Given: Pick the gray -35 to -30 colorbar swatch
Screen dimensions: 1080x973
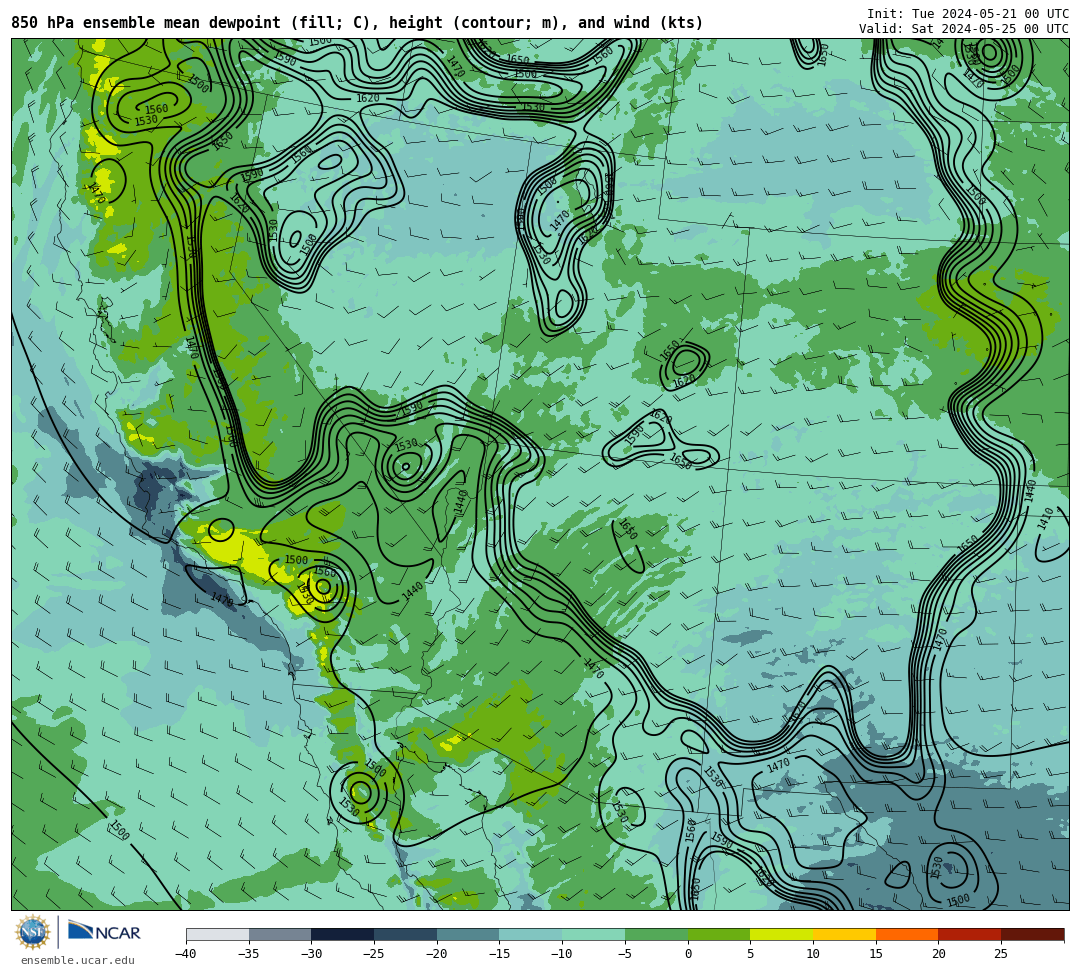Looking at the screenshot, I should click(280, 934).
